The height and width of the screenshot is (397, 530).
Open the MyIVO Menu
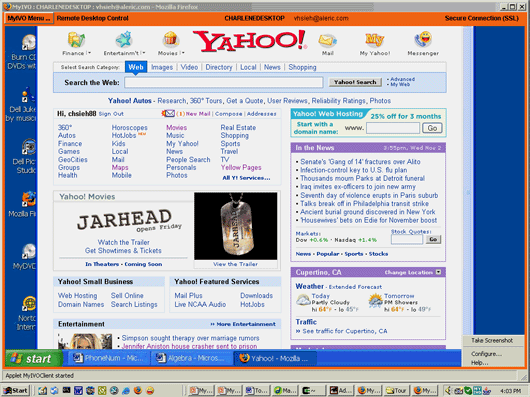point(29,18)
